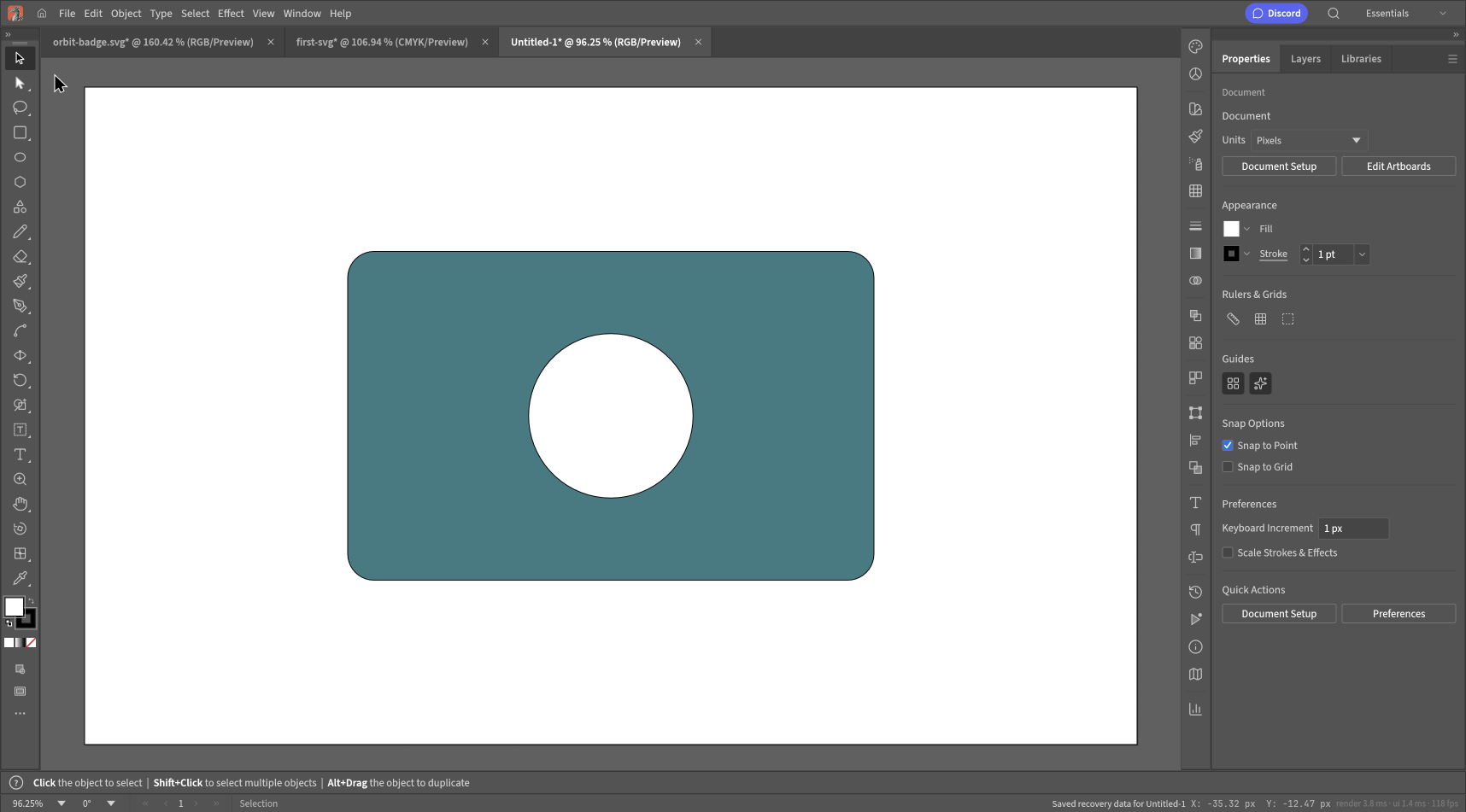This screenshot has width=1466, height=812.
Task: Open the History panel icon
Action: 1195,592
